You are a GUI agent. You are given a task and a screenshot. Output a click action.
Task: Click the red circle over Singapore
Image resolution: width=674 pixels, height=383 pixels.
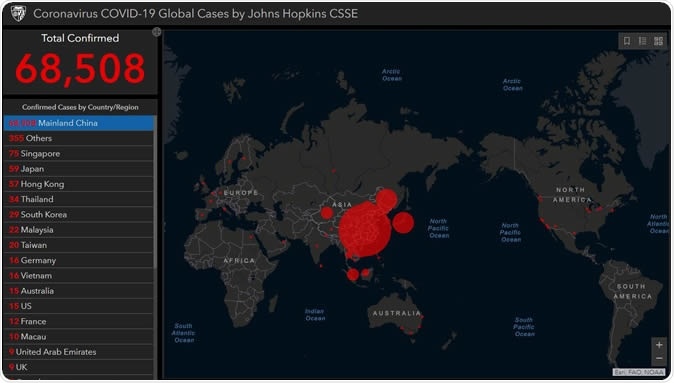pos(353,274)
